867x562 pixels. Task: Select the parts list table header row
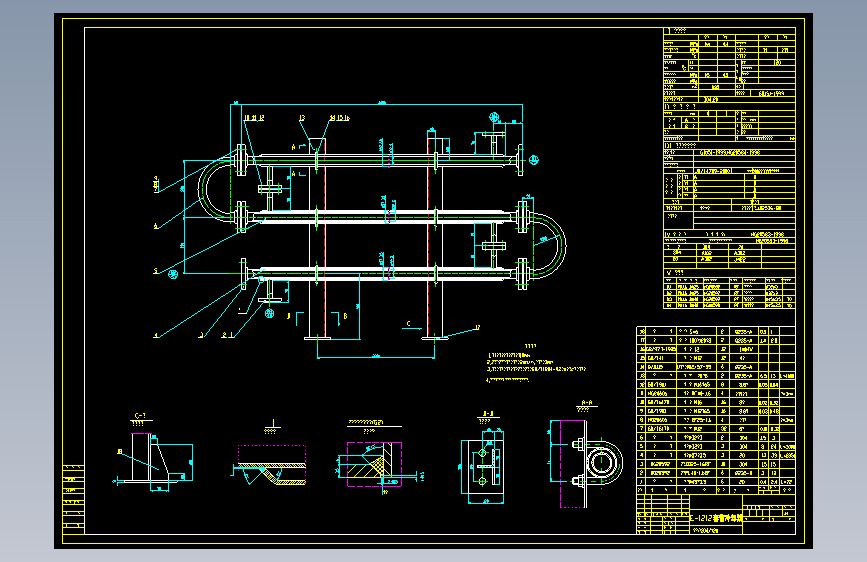click(716, 490)
